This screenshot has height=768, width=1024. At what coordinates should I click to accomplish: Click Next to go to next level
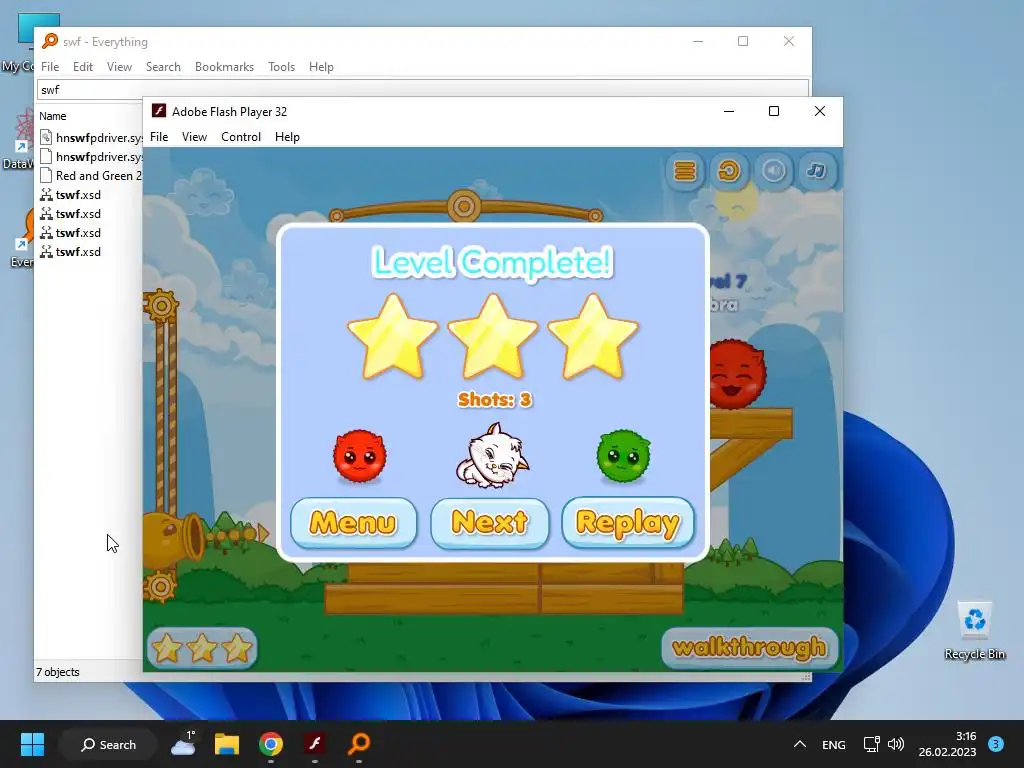coord(490,522)
